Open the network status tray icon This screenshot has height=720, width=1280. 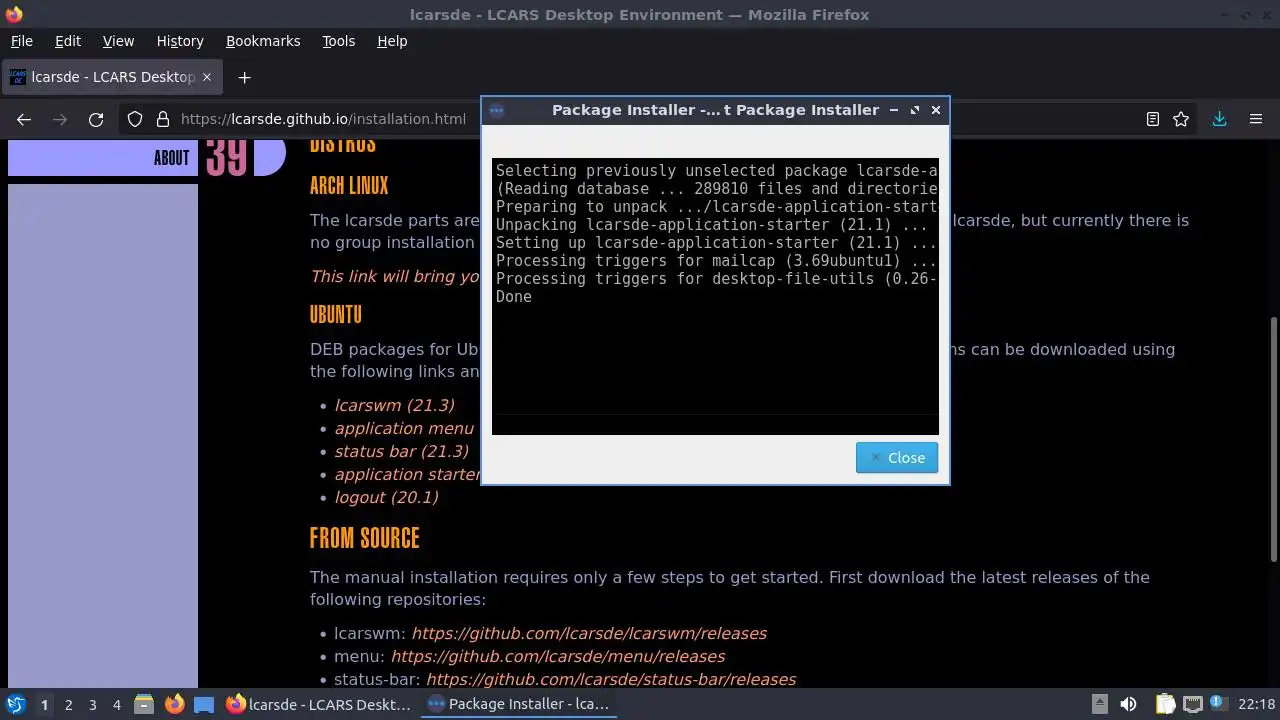tap(1192, 704)
